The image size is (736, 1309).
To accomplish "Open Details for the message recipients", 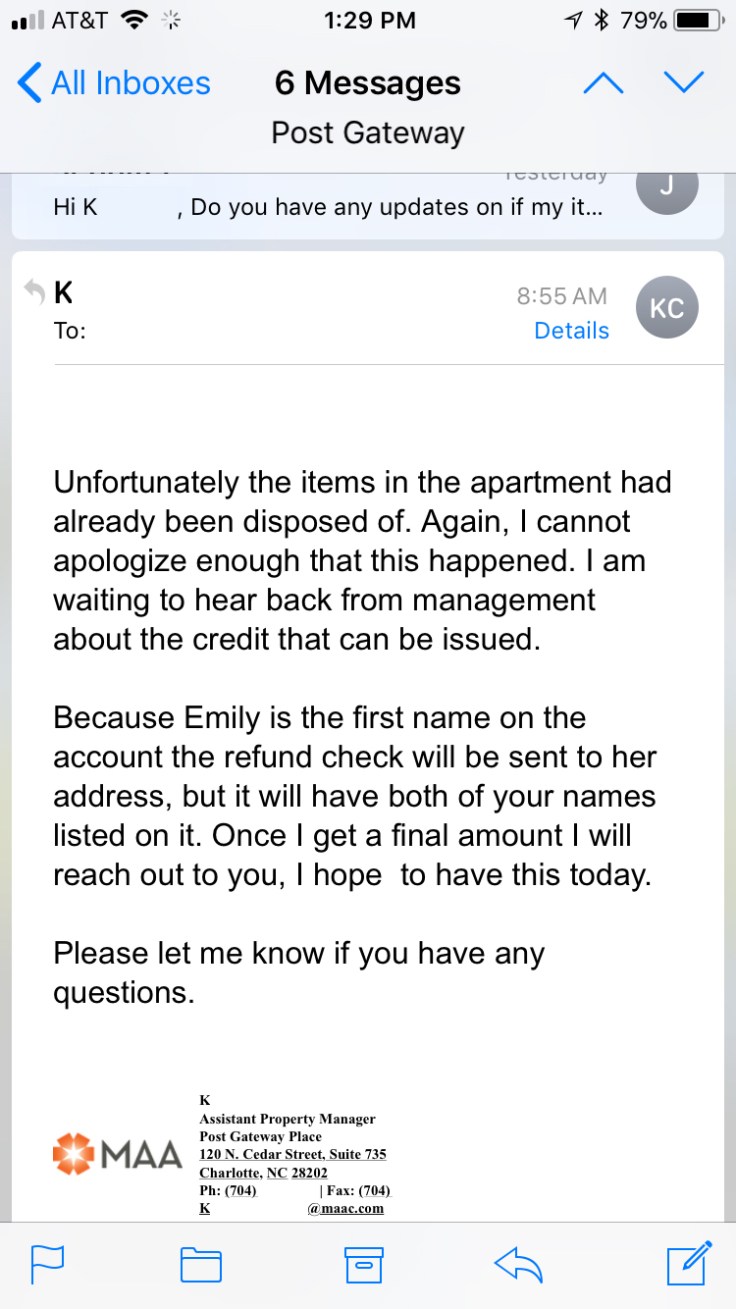I will (571, 331).
